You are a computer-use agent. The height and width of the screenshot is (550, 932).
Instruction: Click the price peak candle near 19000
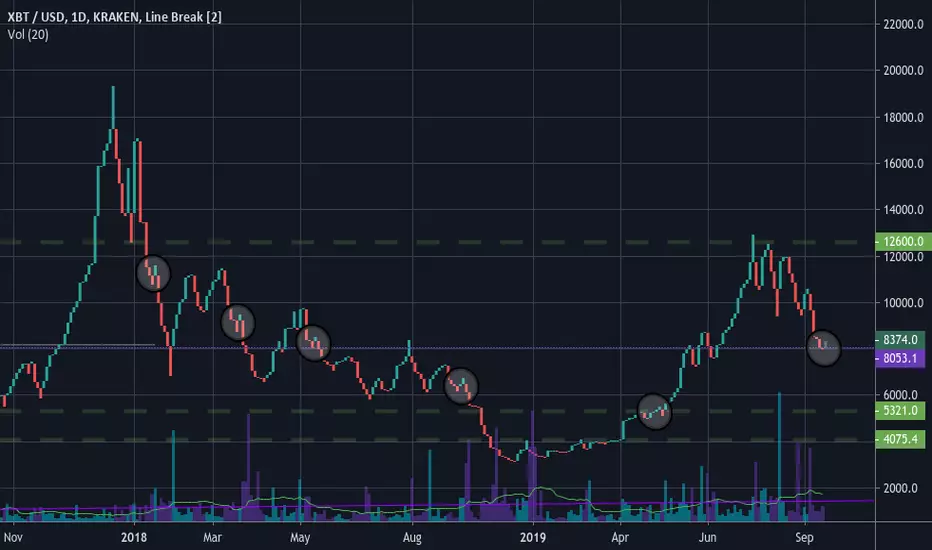tap(113, 108)
